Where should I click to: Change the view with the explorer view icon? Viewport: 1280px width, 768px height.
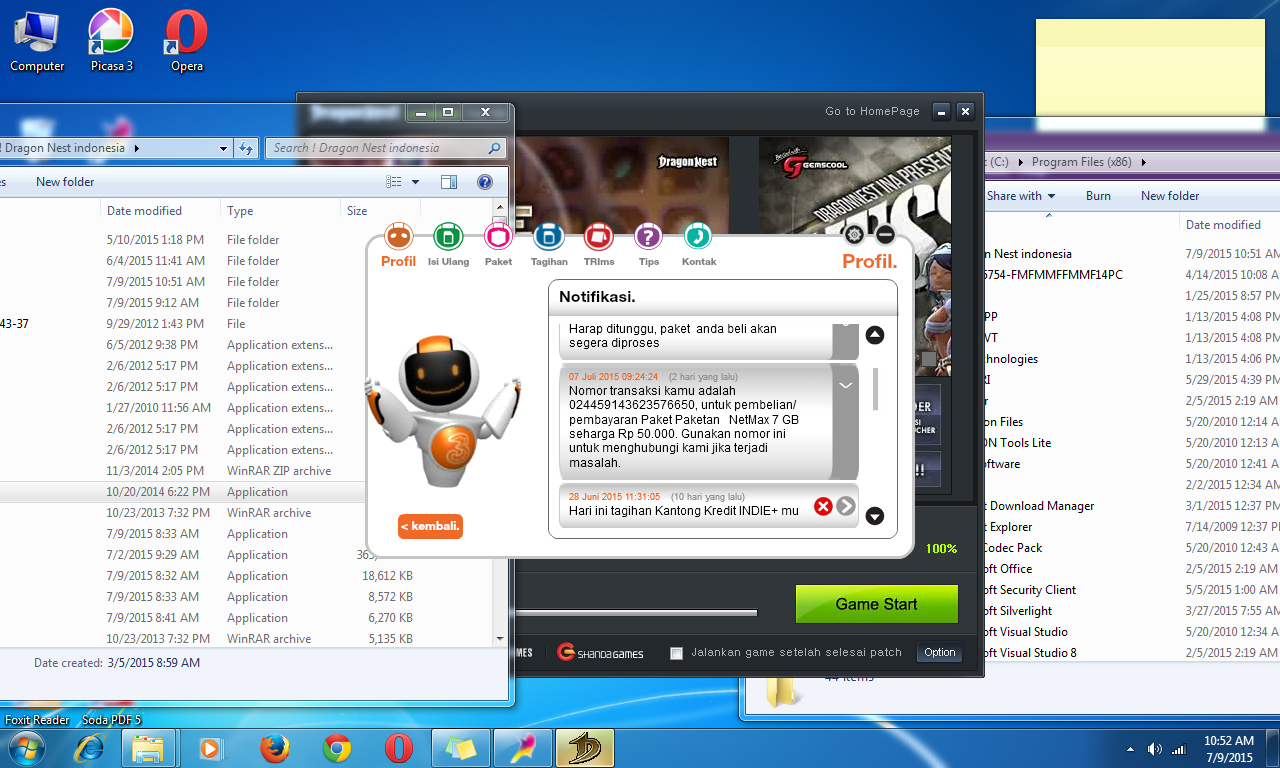coord(394,182)
